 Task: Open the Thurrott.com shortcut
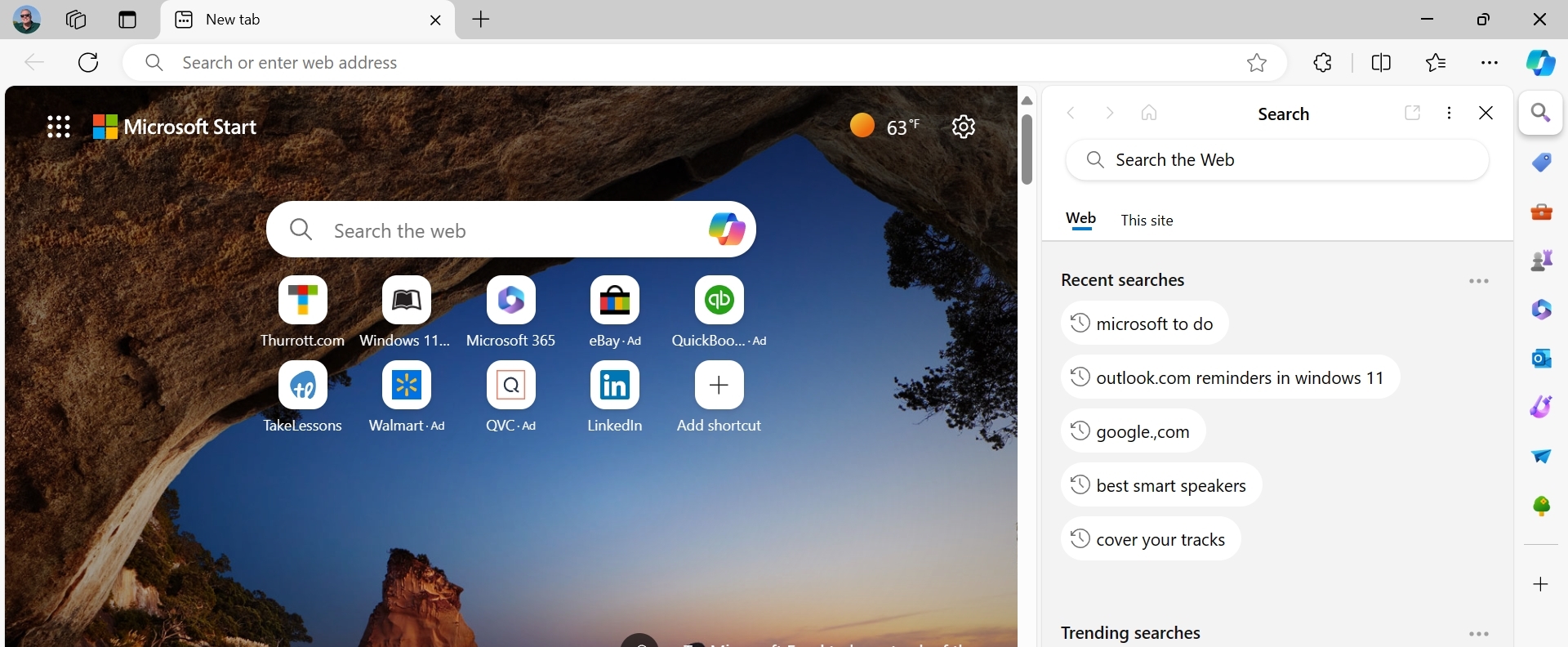[302, 312]
